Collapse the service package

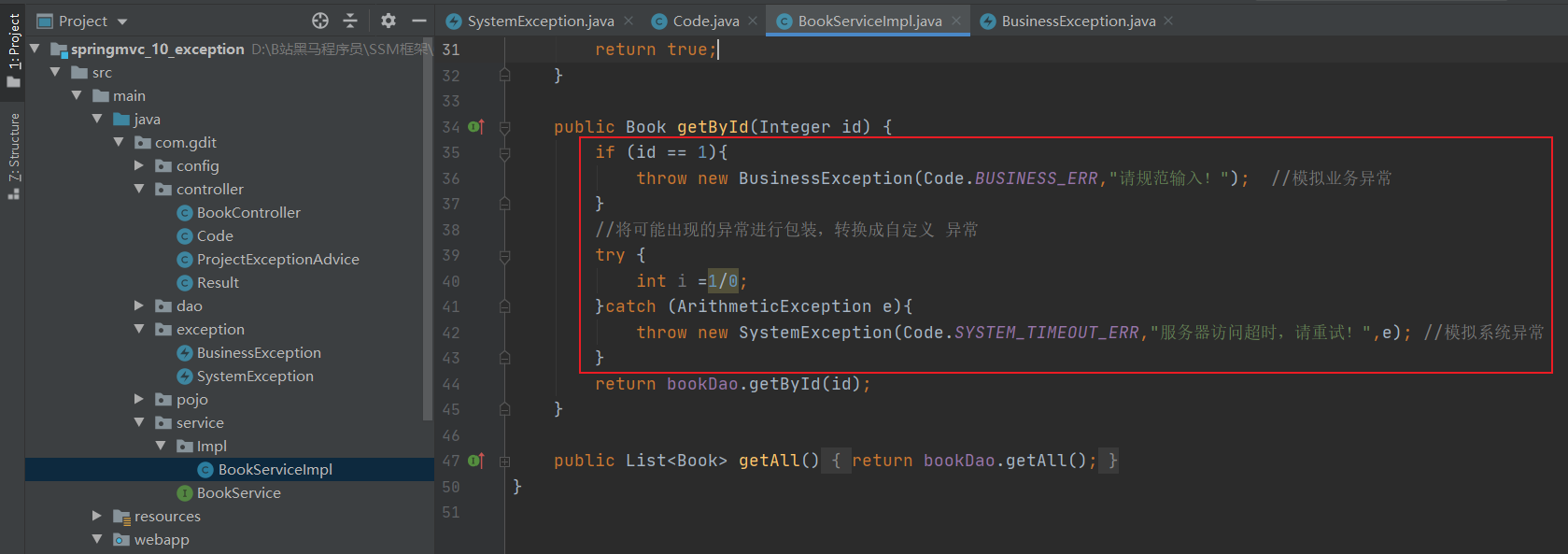[139, 422]
